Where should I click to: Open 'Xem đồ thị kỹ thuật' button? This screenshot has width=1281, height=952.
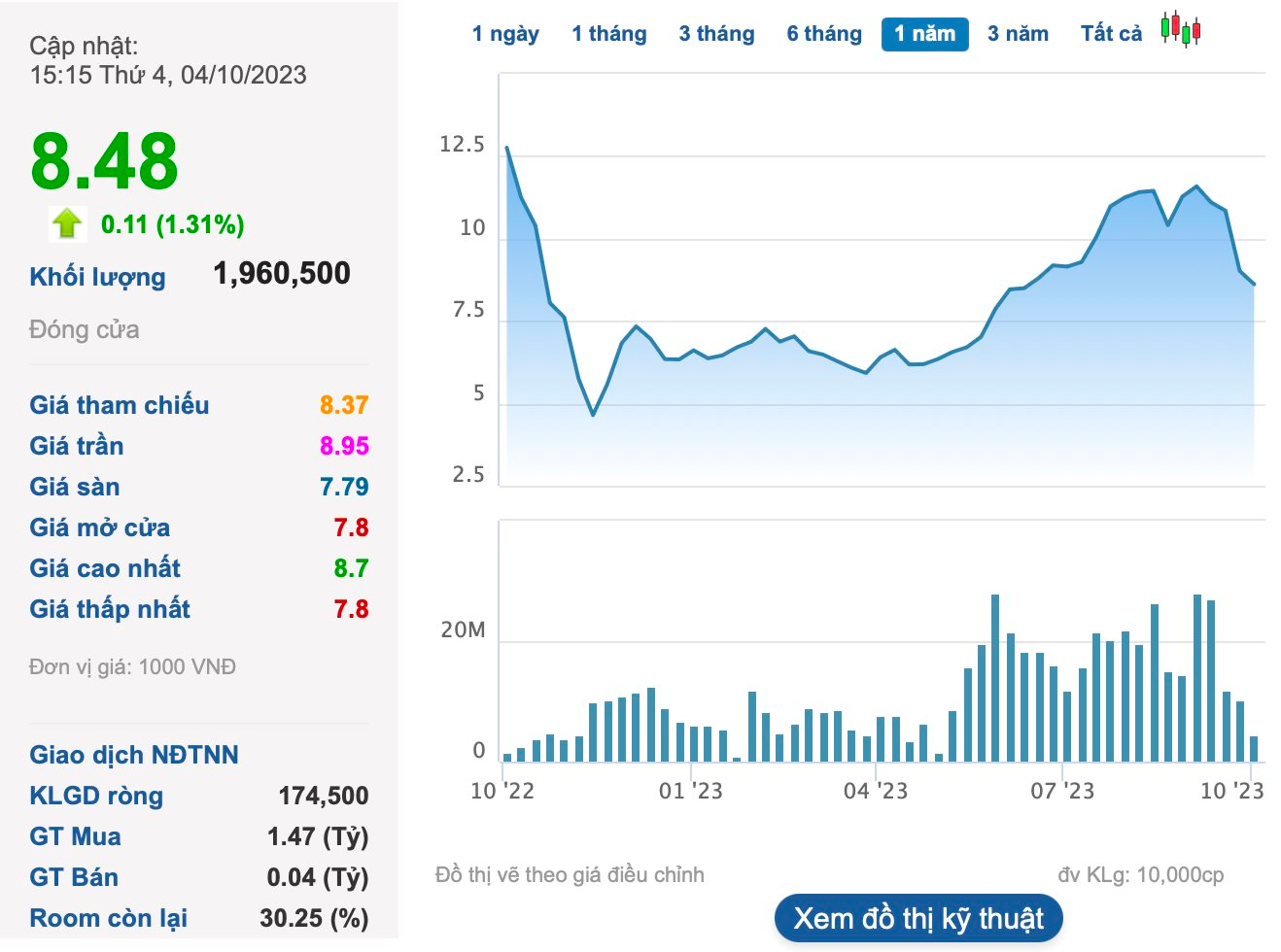pyautogui.click(x=918, y=919)
